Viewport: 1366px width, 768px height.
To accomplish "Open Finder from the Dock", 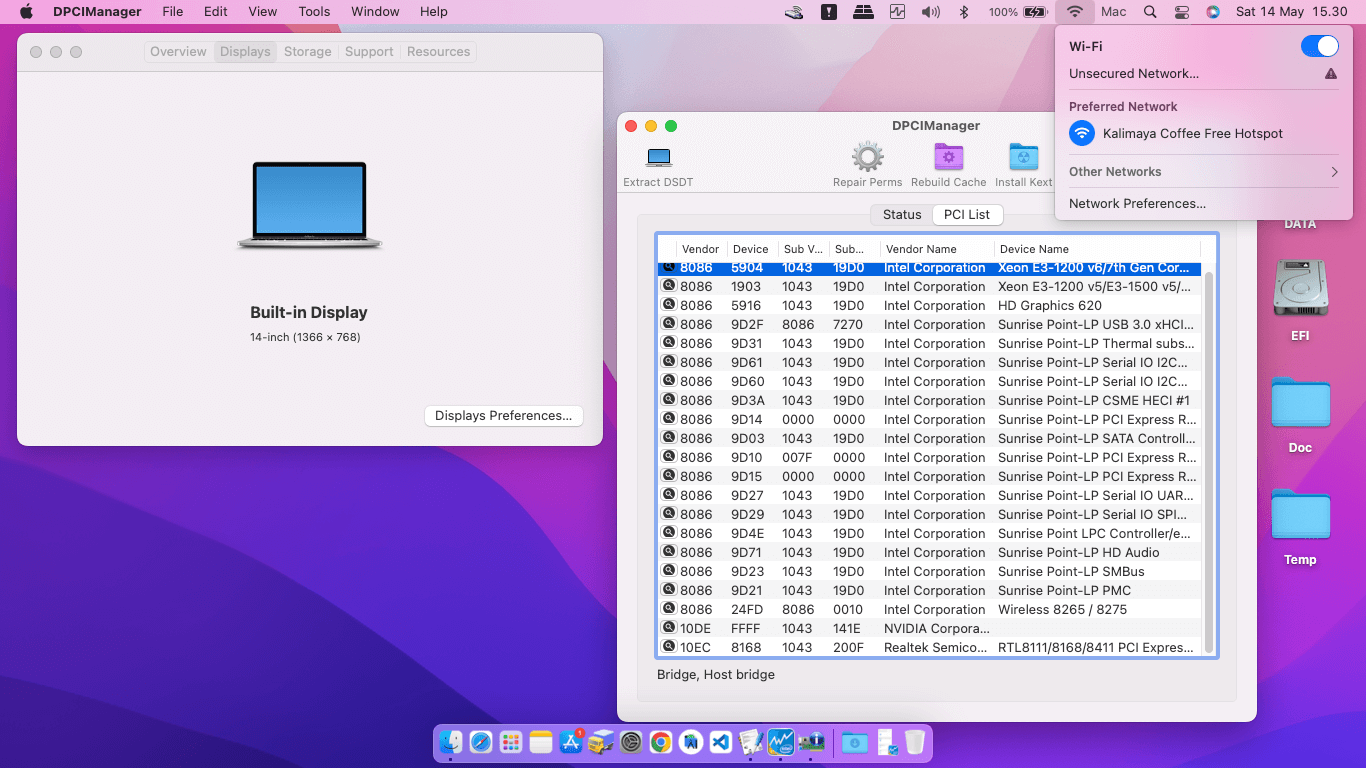I will coord(452,742).
